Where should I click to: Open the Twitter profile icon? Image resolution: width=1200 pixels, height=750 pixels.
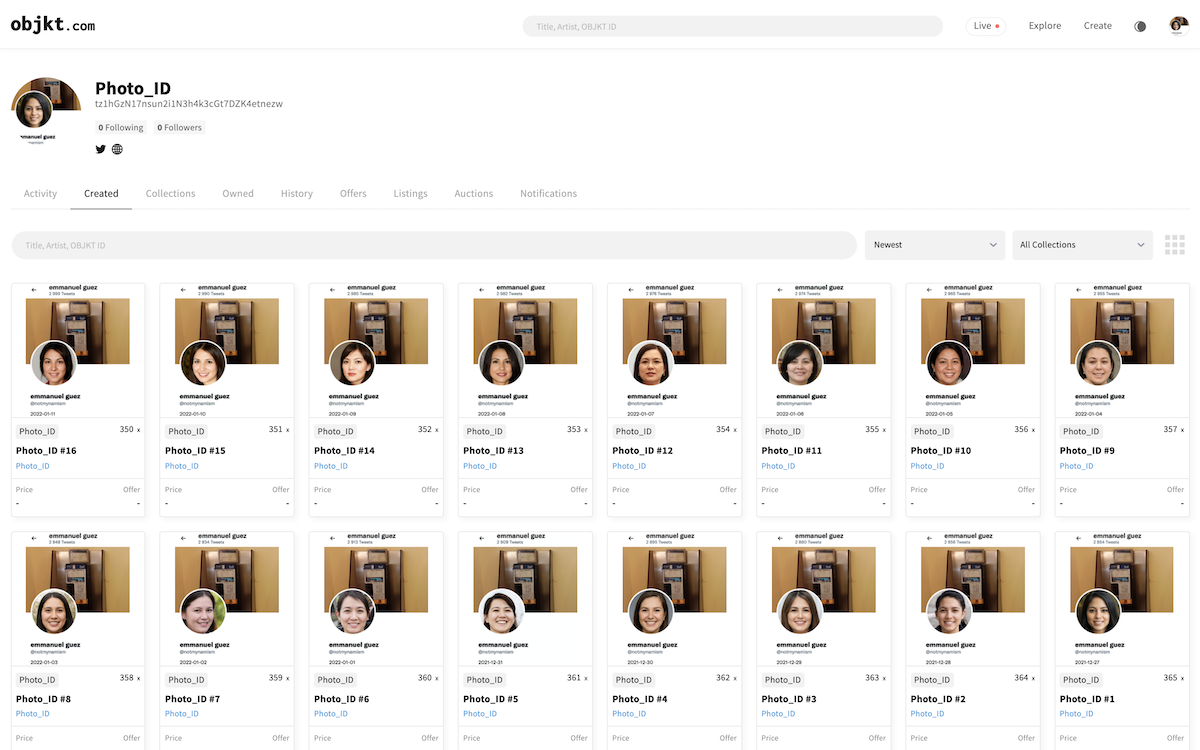click(100, 149)
